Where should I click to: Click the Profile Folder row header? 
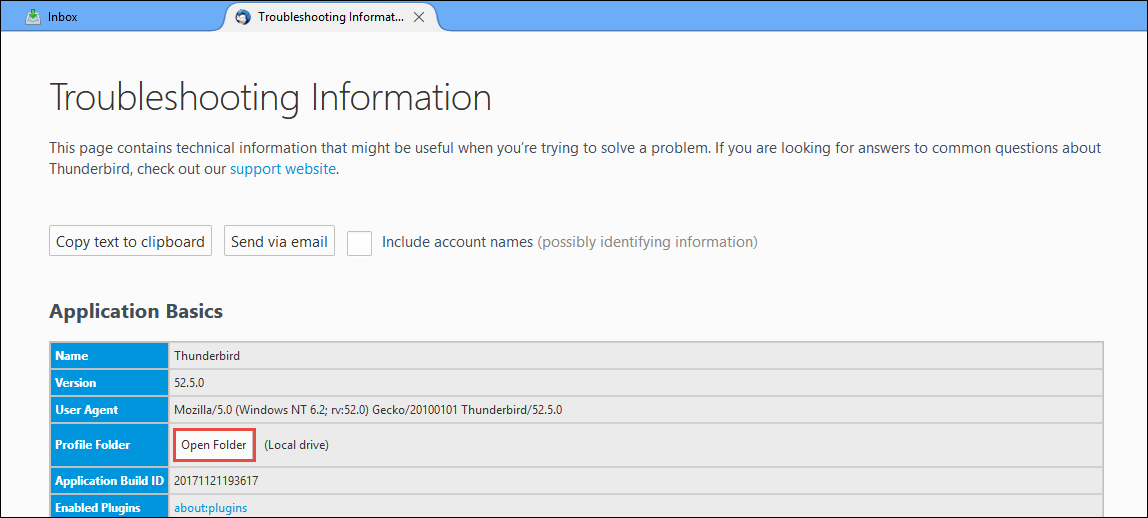pyautogui.click(x=109, y=445)
